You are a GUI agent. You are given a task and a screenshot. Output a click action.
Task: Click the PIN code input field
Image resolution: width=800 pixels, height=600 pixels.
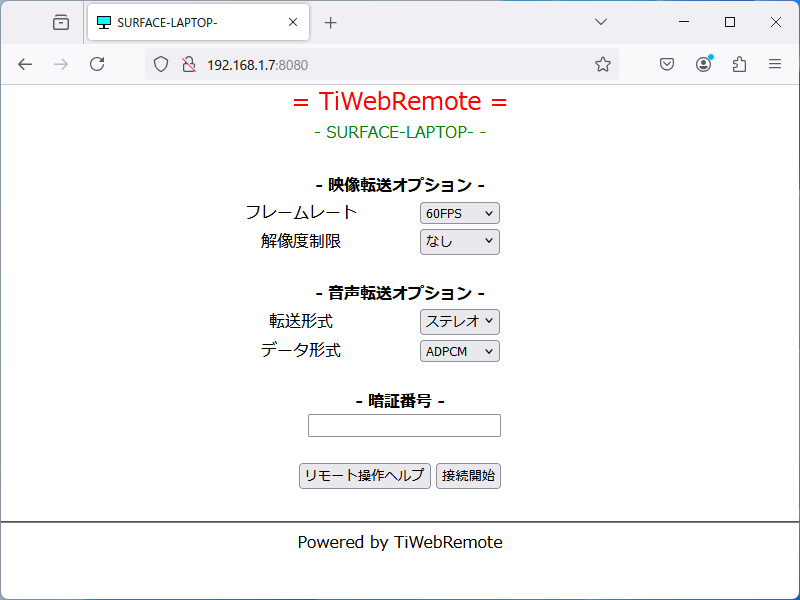404,425
